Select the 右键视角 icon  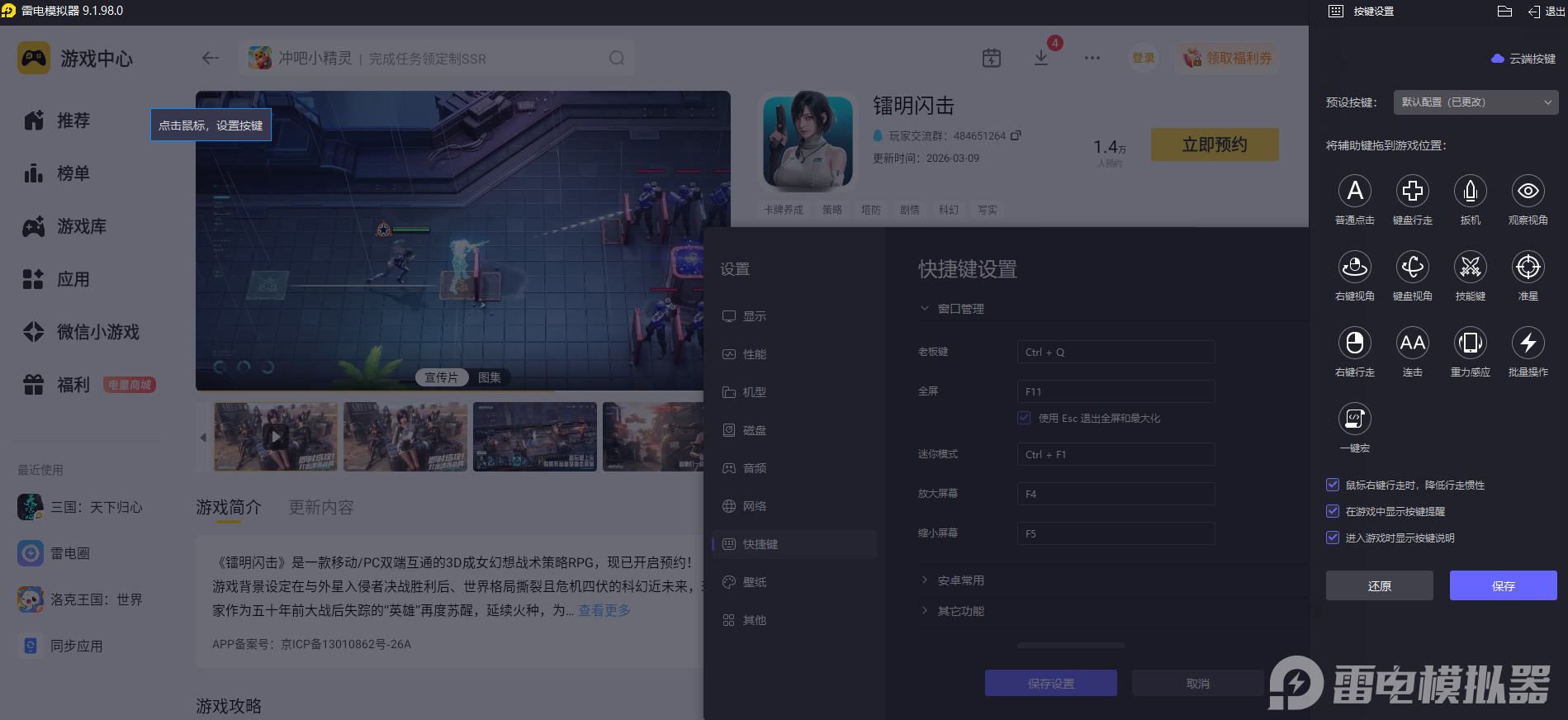pyautogui.click(x=1355, y=267)
